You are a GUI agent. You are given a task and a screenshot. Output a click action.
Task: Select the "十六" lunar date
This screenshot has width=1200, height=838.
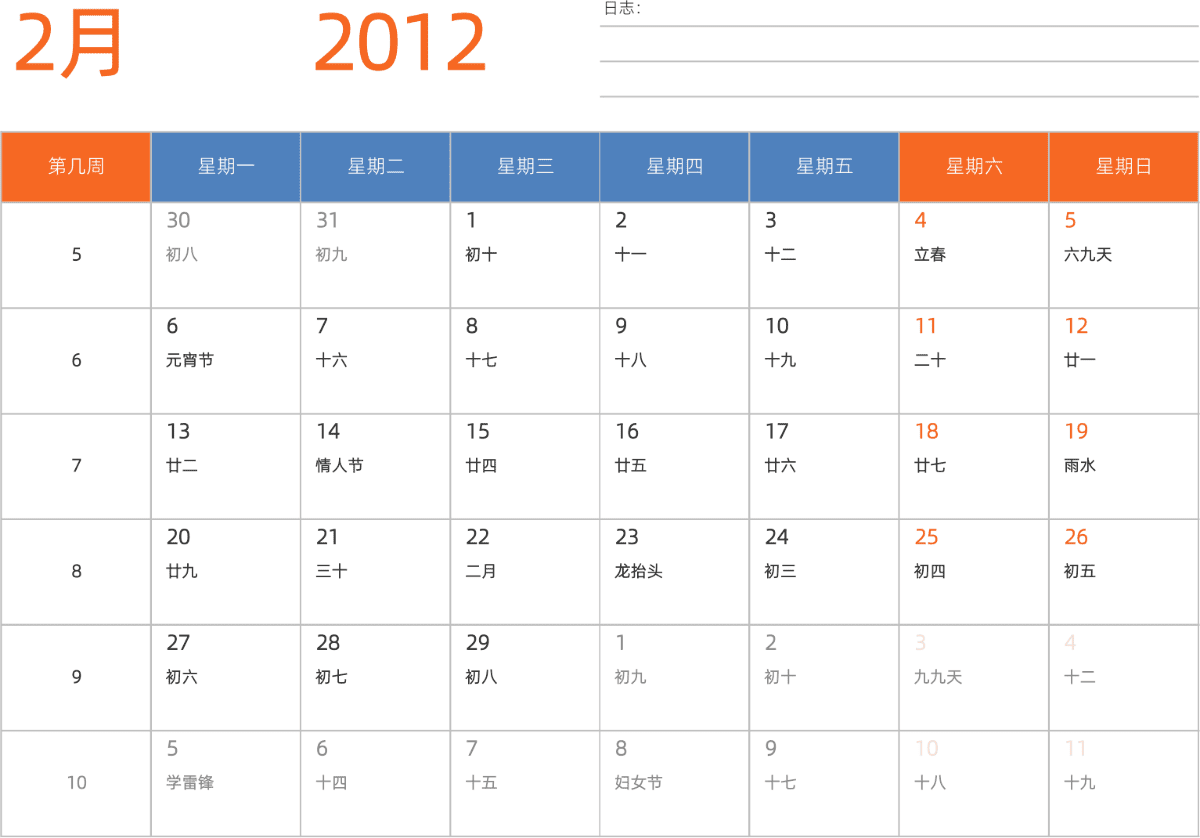pos(332,360)
